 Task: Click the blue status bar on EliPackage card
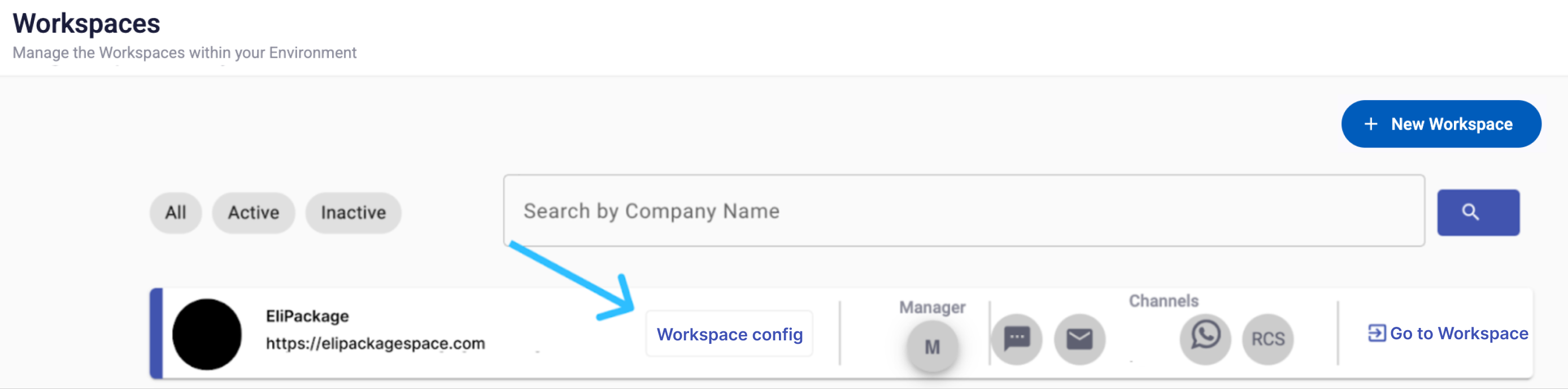coord(156,334)
